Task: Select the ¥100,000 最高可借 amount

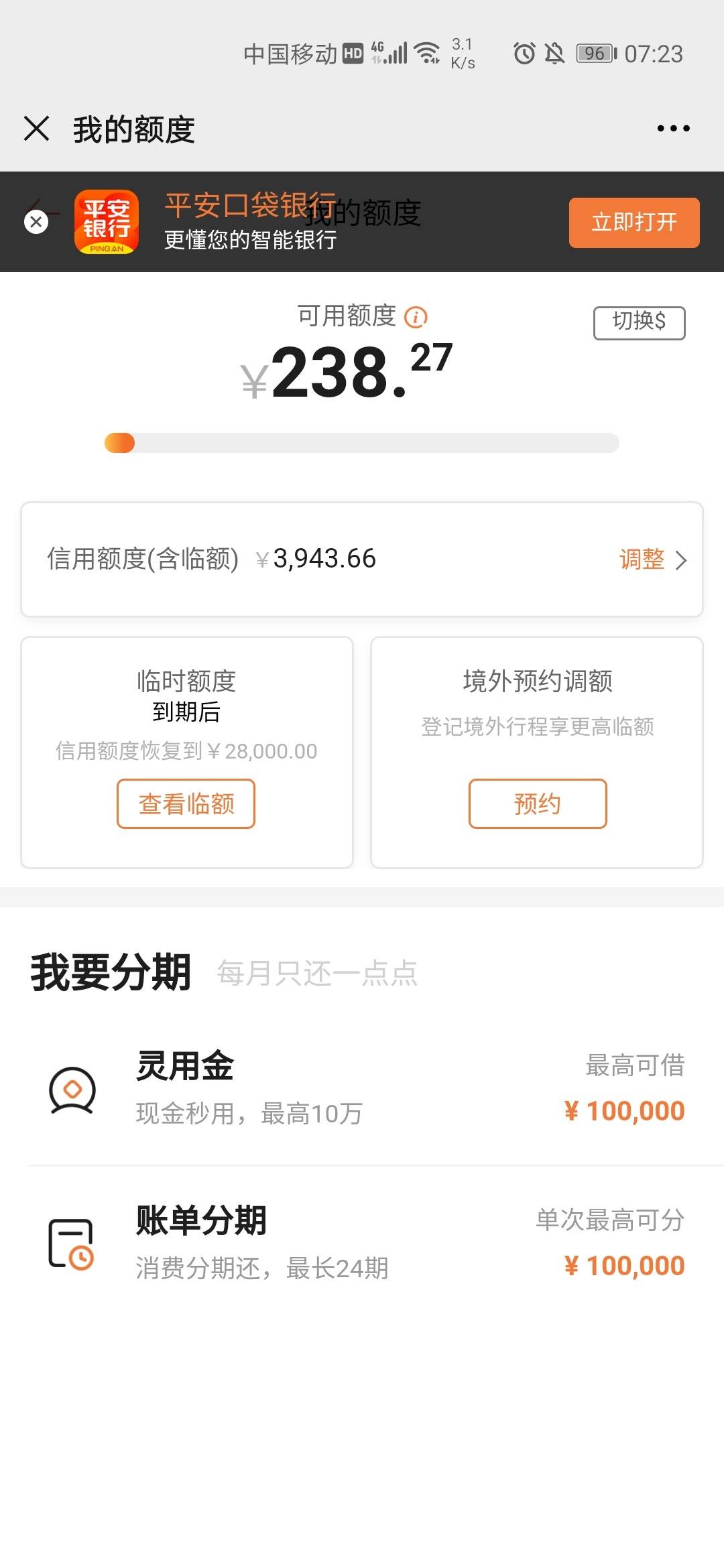Action: point(624,1111)
